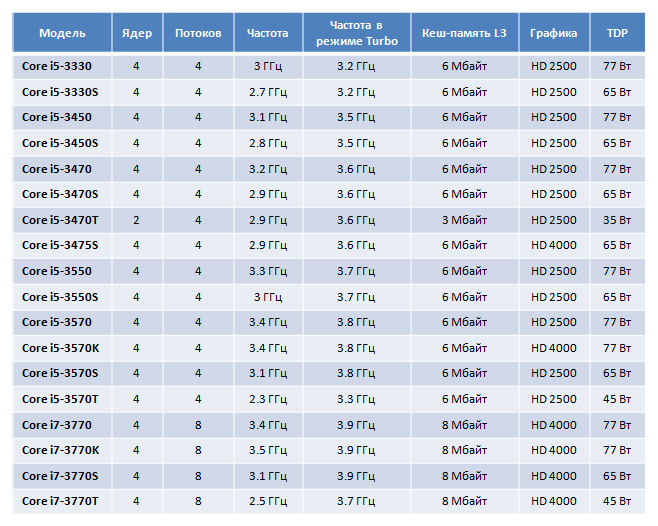The height and width of the screenshot is (526, 658).
Task: Select the 3 Мбайт cache cell
Action: pos(465,220)
